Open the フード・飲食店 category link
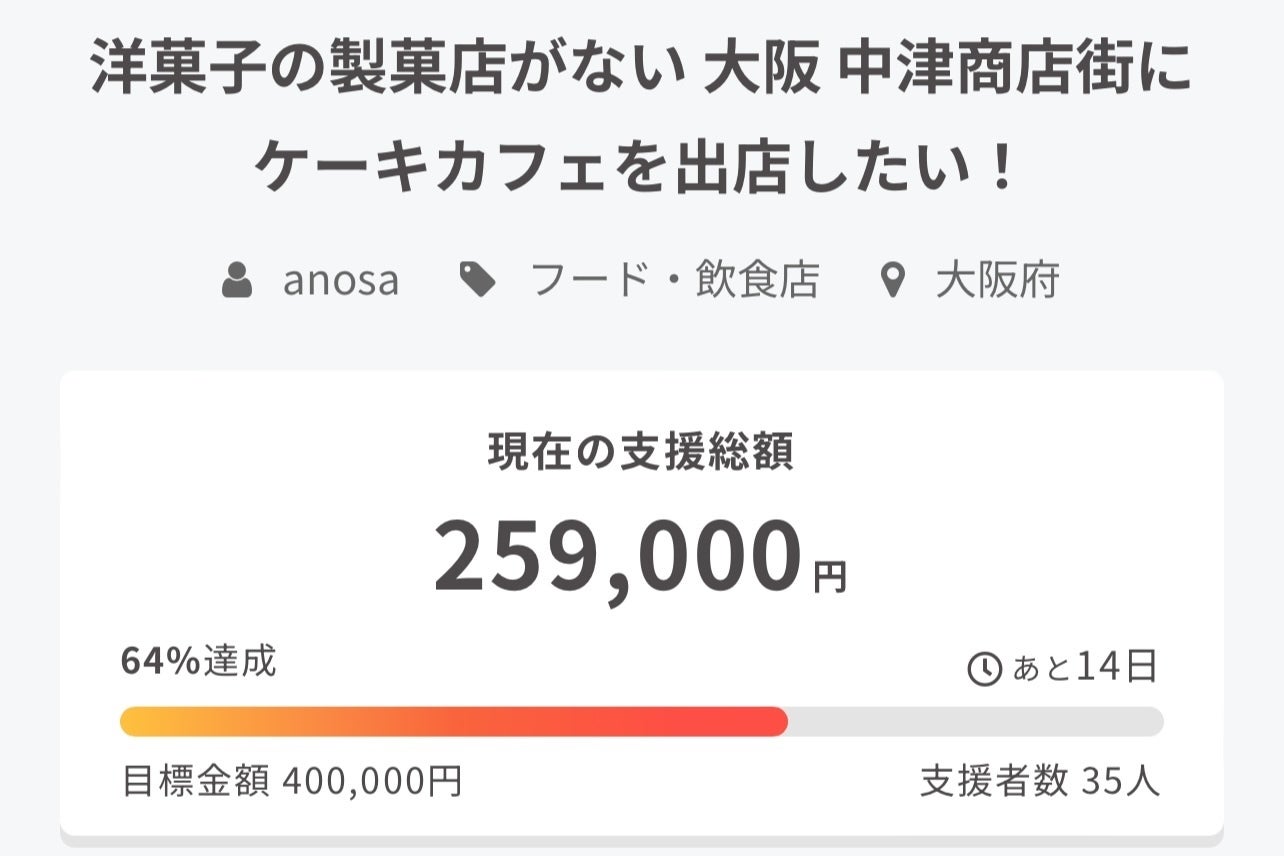The width and height of the screenshot is (1284, 856). [674, 281]
